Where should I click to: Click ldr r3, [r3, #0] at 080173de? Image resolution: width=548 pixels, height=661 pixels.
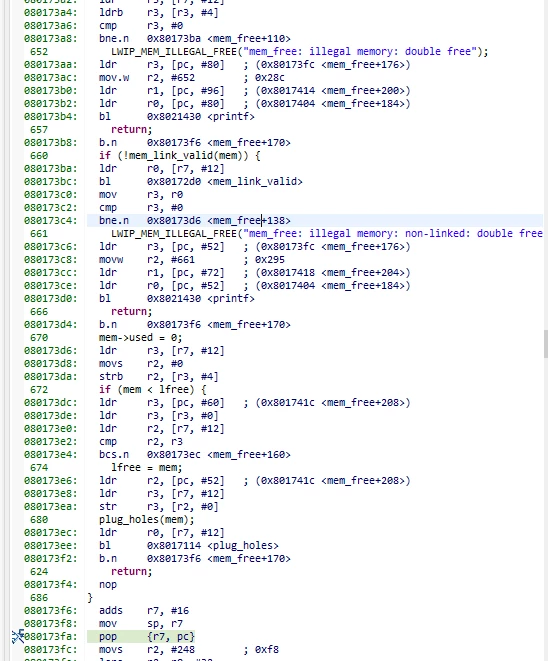159,416
